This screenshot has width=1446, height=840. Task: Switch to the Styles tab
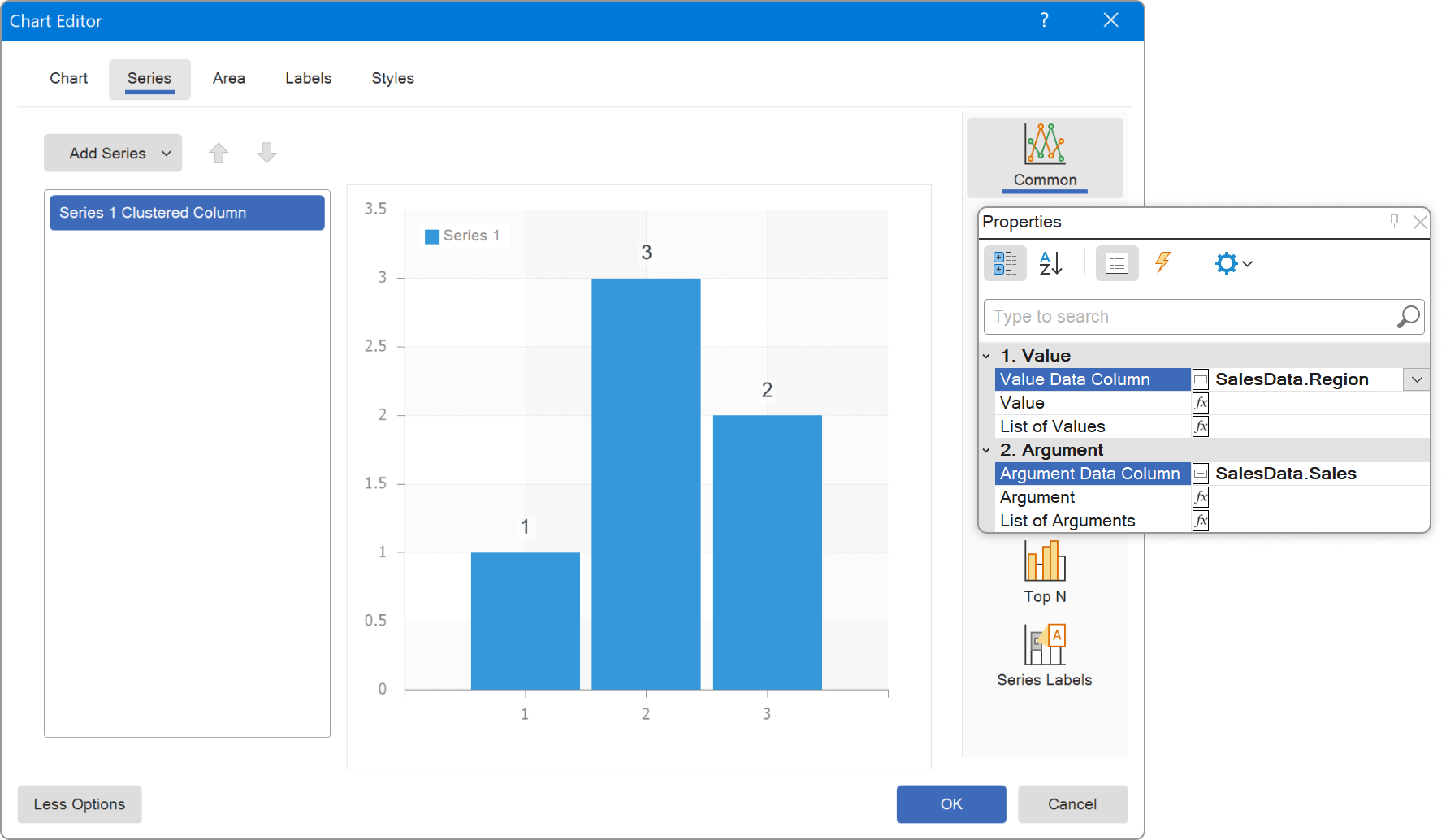pyautogui.click(x=392, y=78)
